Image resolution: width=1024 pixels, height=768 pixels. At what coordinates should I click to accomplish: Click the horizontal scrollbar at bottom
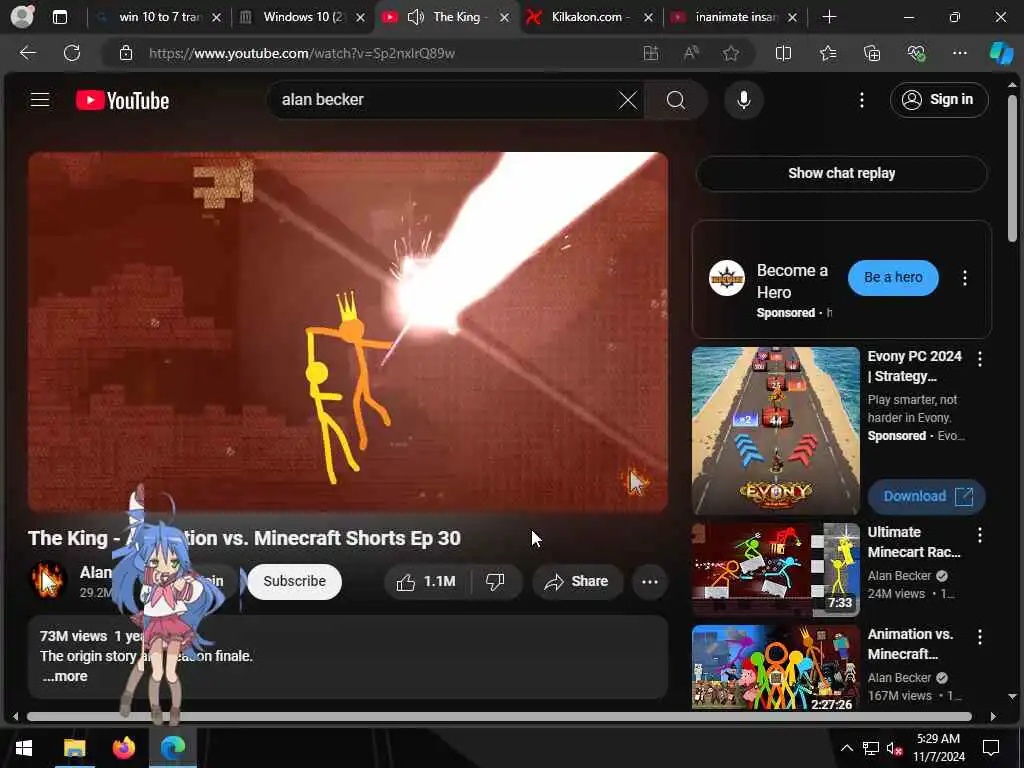coord(500,716)
